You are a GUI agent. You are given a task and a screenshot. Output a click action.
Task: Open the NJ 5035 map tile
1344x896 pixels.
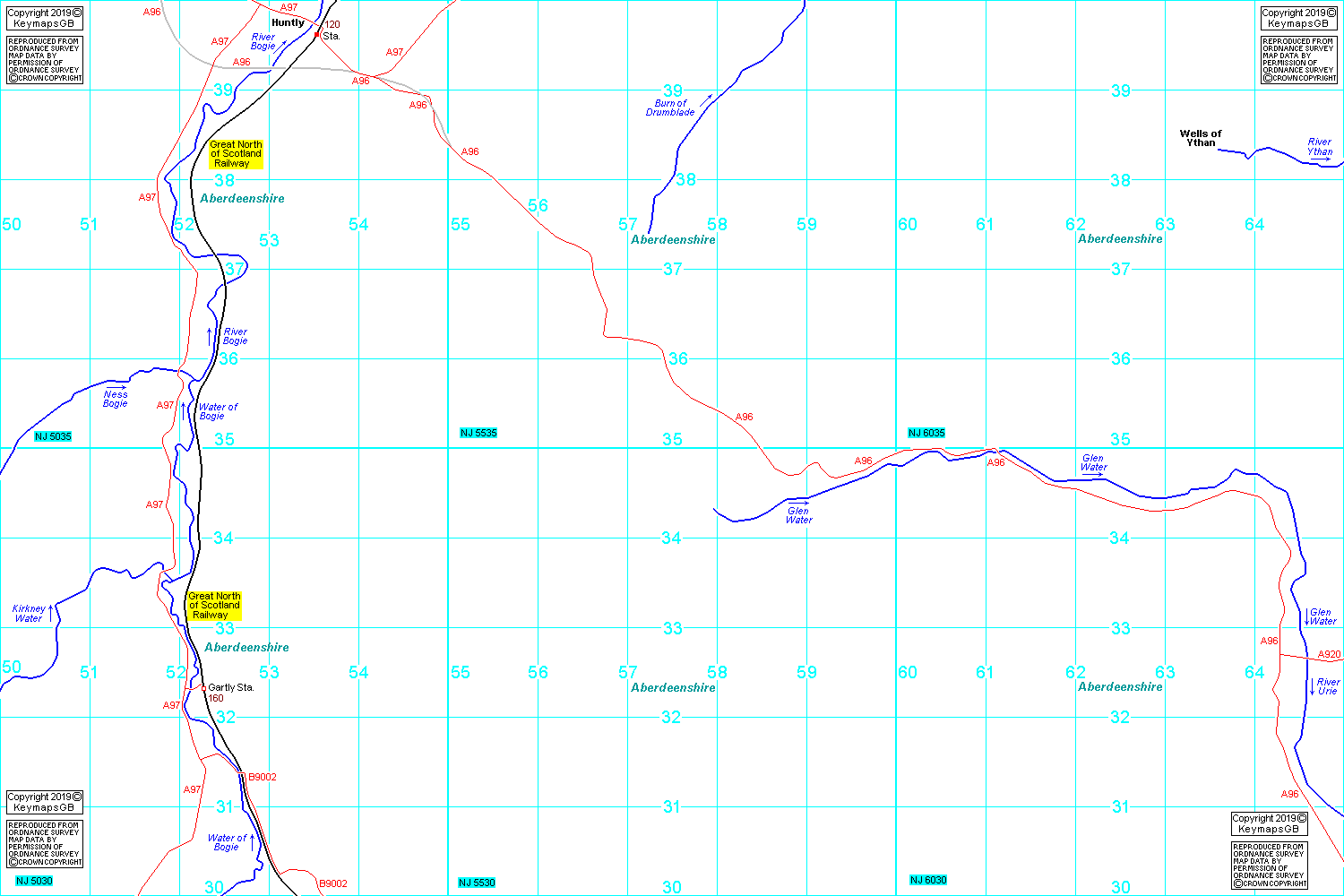click(x=53, y=436)
